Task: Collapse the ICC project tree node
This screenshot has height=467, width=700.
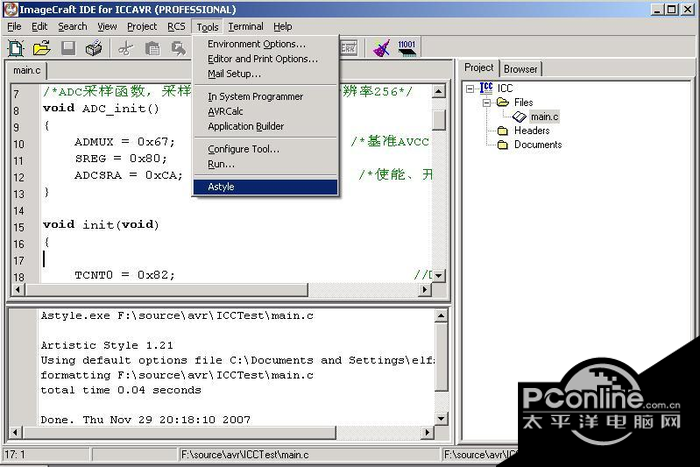Action: tap(470, 89)
